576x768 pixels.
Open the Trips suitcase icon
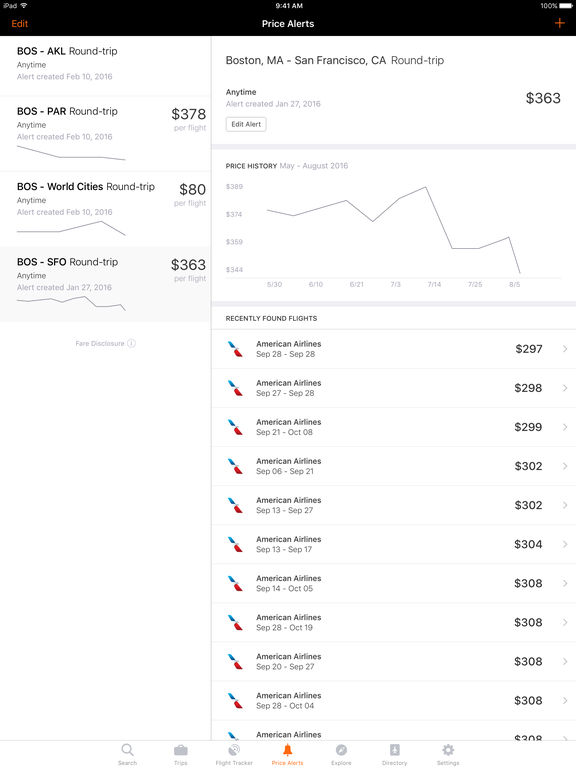point(181,750)
